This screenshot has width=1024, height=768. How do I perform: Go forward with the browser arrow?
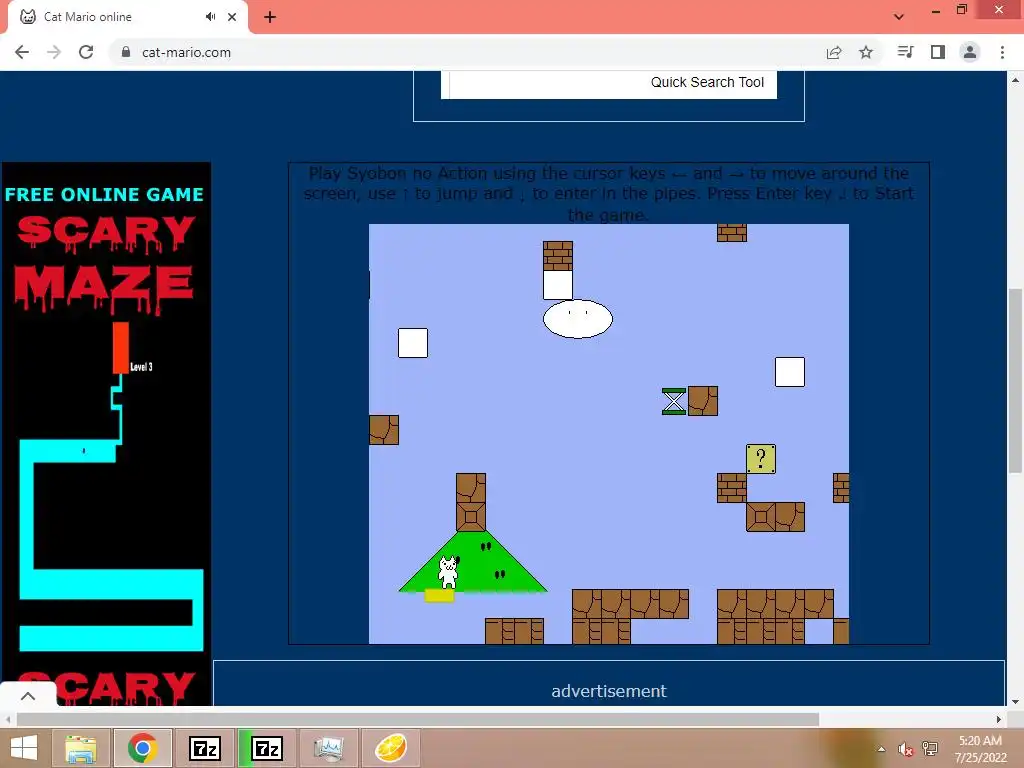click(54, 52)
